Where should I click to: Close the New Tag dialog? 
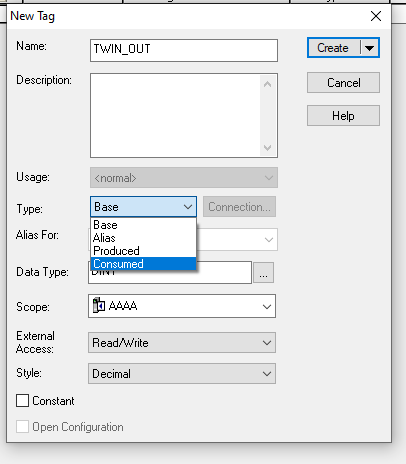[x=376, y=16]
